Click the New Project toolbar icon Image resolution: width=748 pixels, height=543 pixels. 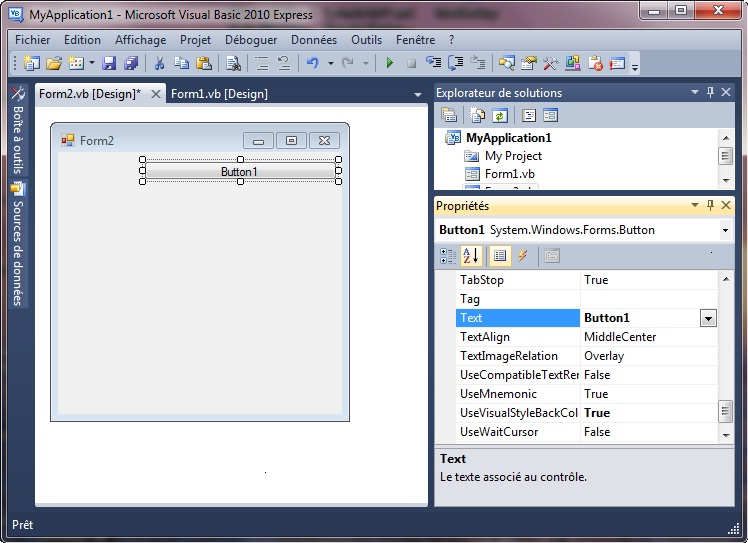tap(31, 63)
